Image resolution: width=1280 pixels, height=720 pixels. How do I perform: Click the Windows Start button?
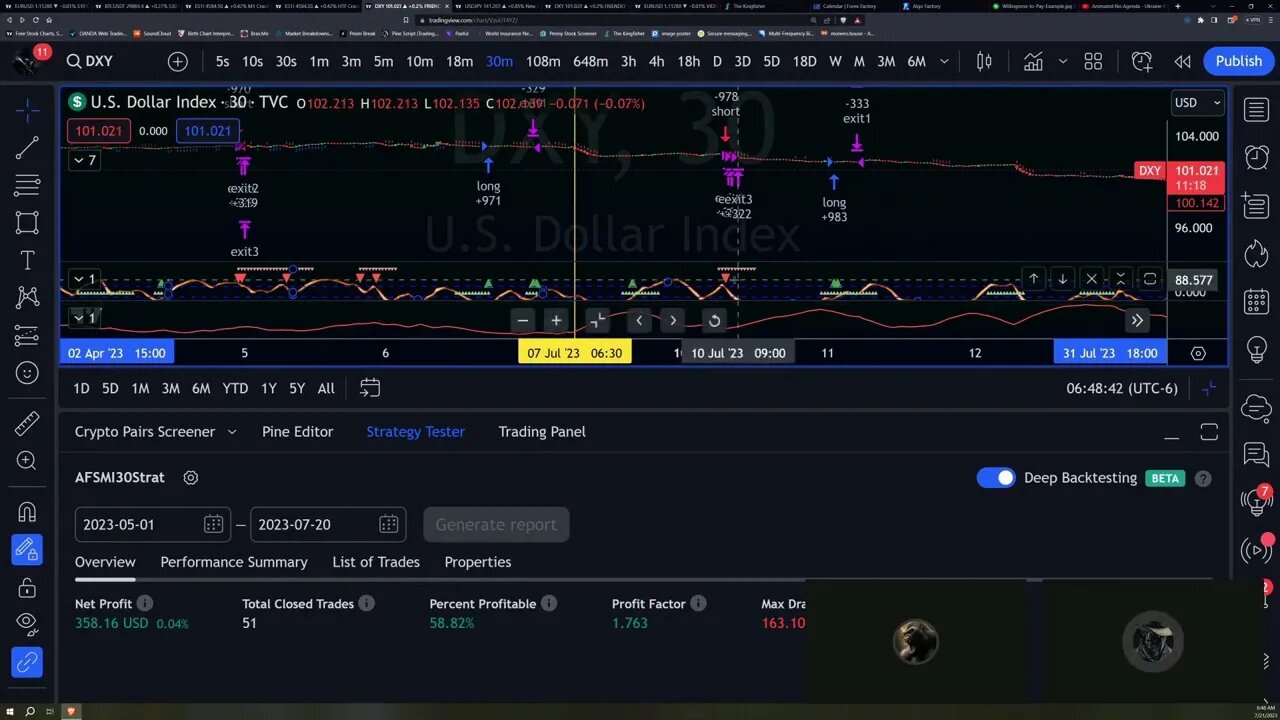pos(8,712)
